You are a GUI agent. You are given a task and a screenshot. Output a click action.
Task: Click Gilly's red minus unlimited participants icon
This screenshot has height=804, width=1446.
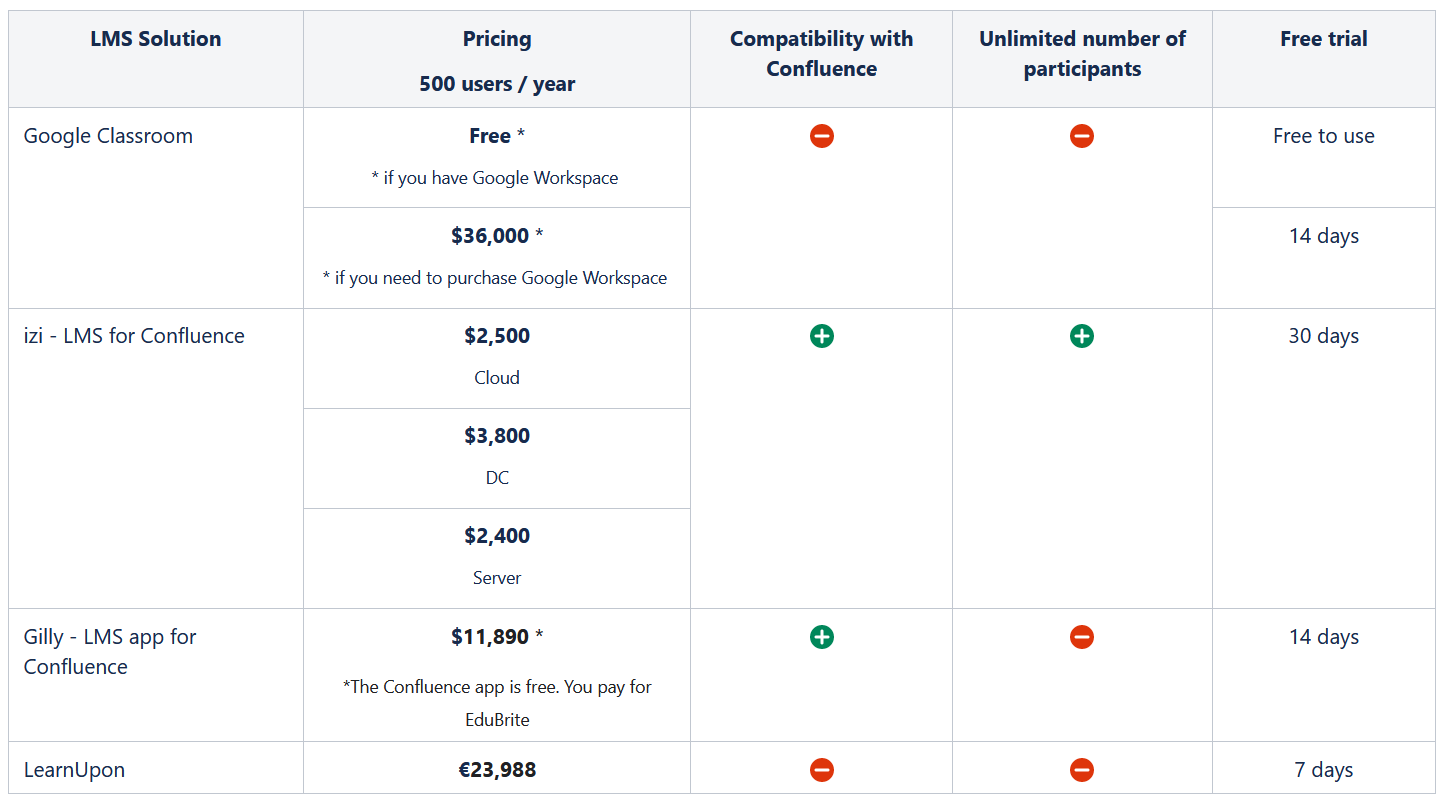1081,637
